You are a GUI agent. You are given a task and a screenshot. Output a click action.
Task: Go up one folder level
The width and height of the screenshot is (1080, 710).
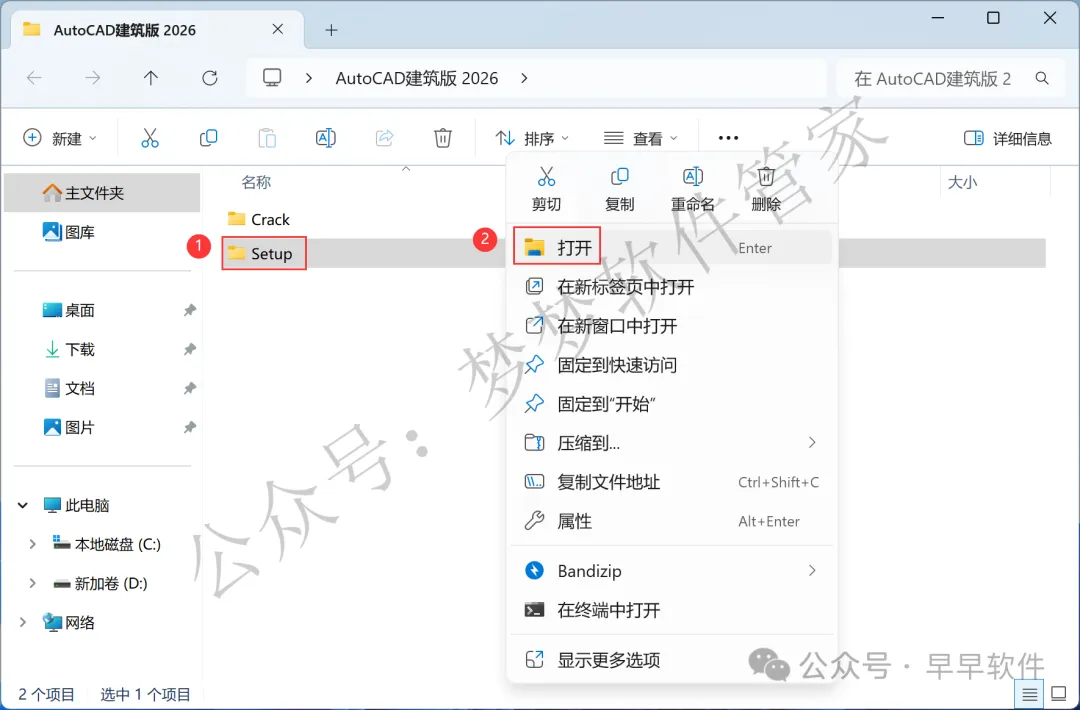click(151, 78)
